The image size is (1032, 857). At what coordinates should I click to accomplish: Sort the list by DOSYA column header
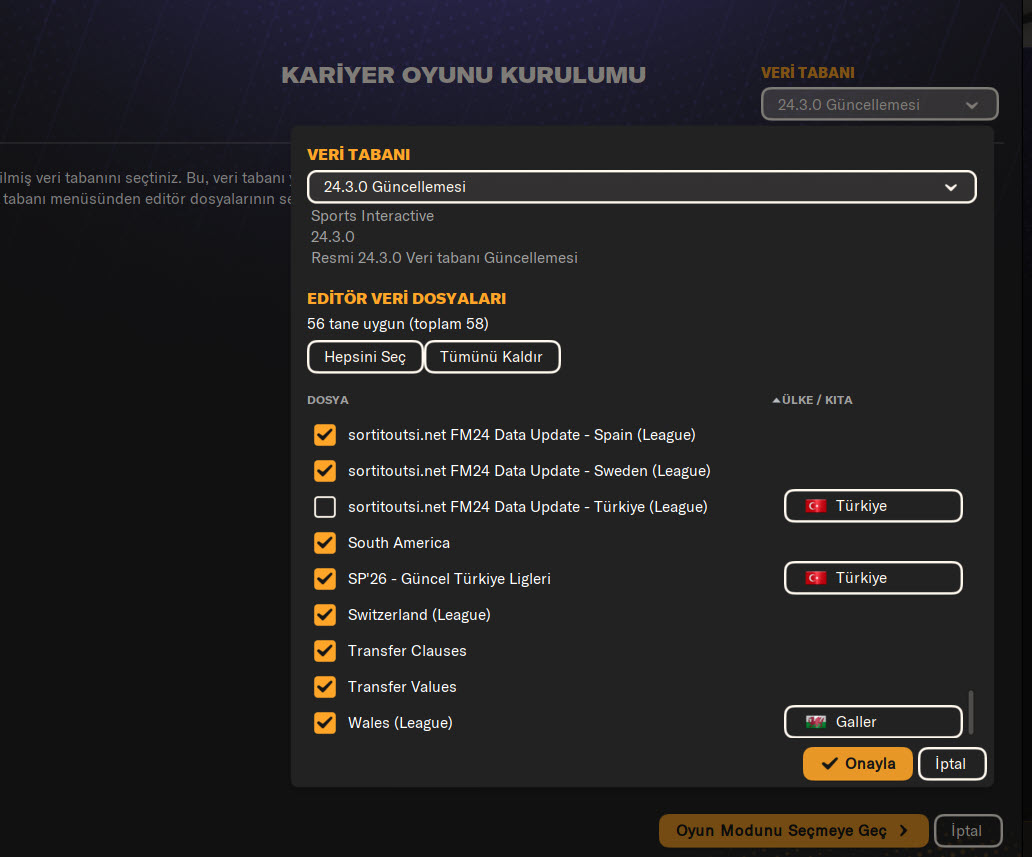click(x=328, y=400)
